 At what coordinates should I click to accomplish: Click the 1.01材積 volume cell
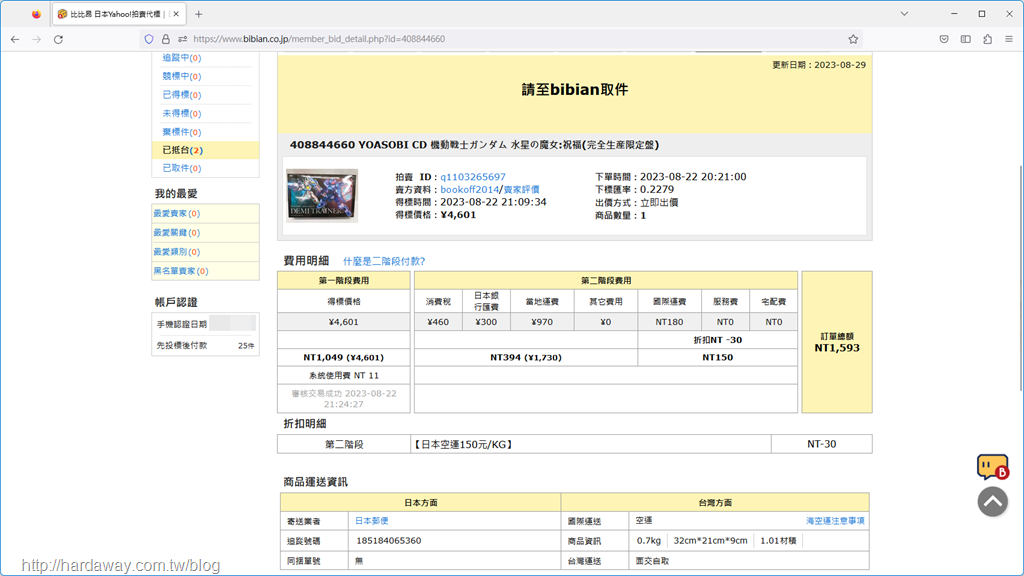coord(778,541)
